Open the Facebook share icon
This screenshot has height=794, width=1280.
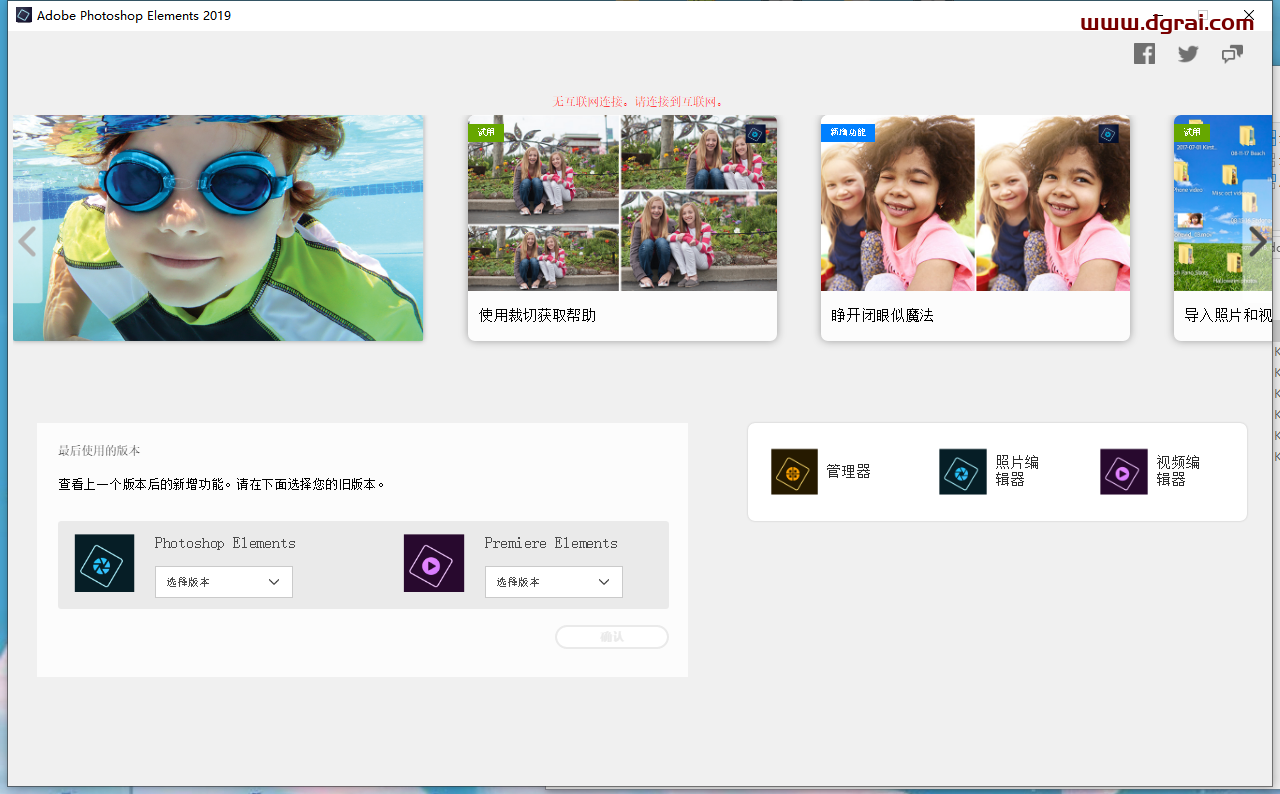tap(1144, 54)
